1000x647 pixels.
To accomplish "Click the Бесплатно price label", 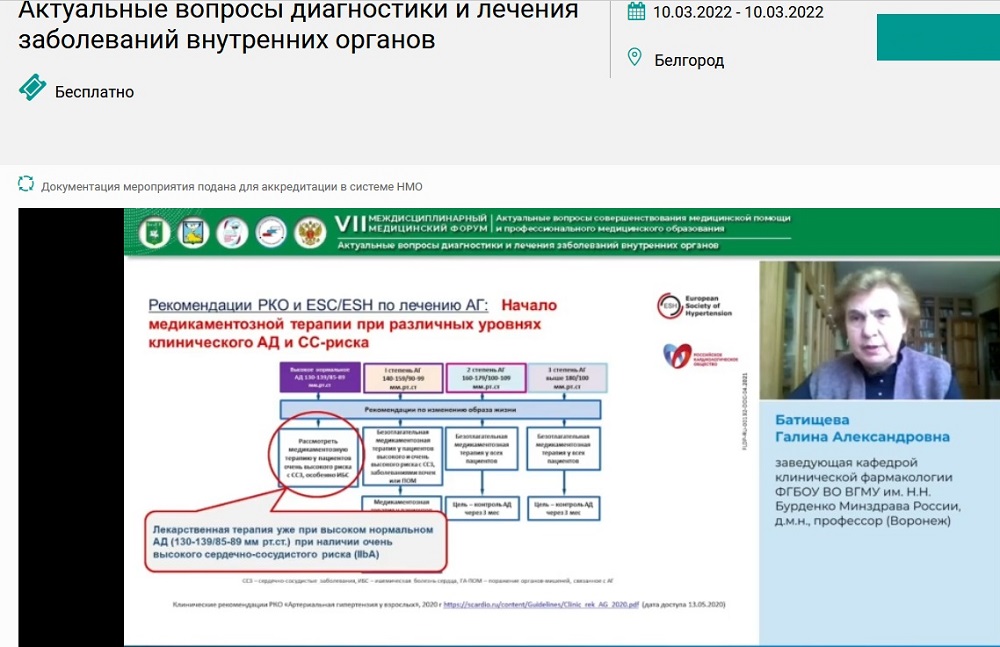I will [x=94, y=92].
